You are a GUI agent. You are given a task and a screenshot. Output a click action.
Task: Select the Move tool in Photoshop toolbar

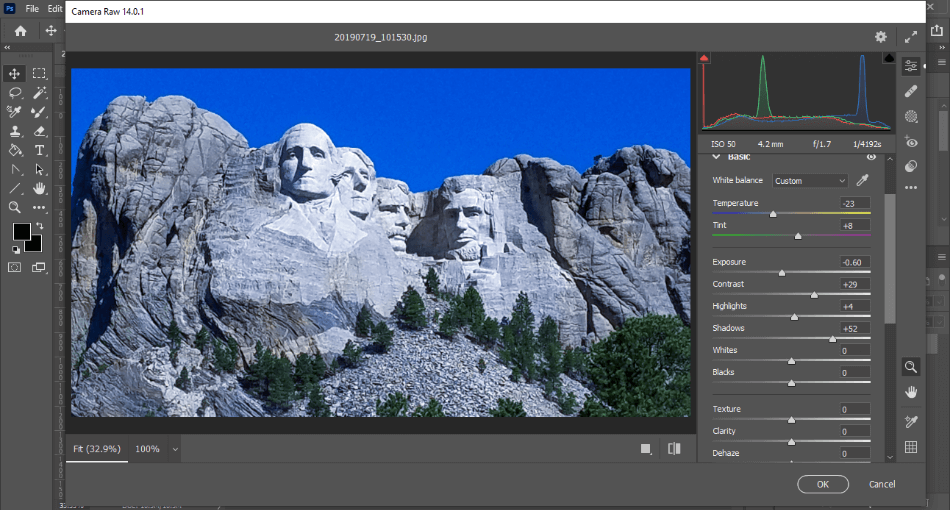(x=14, y=73)
